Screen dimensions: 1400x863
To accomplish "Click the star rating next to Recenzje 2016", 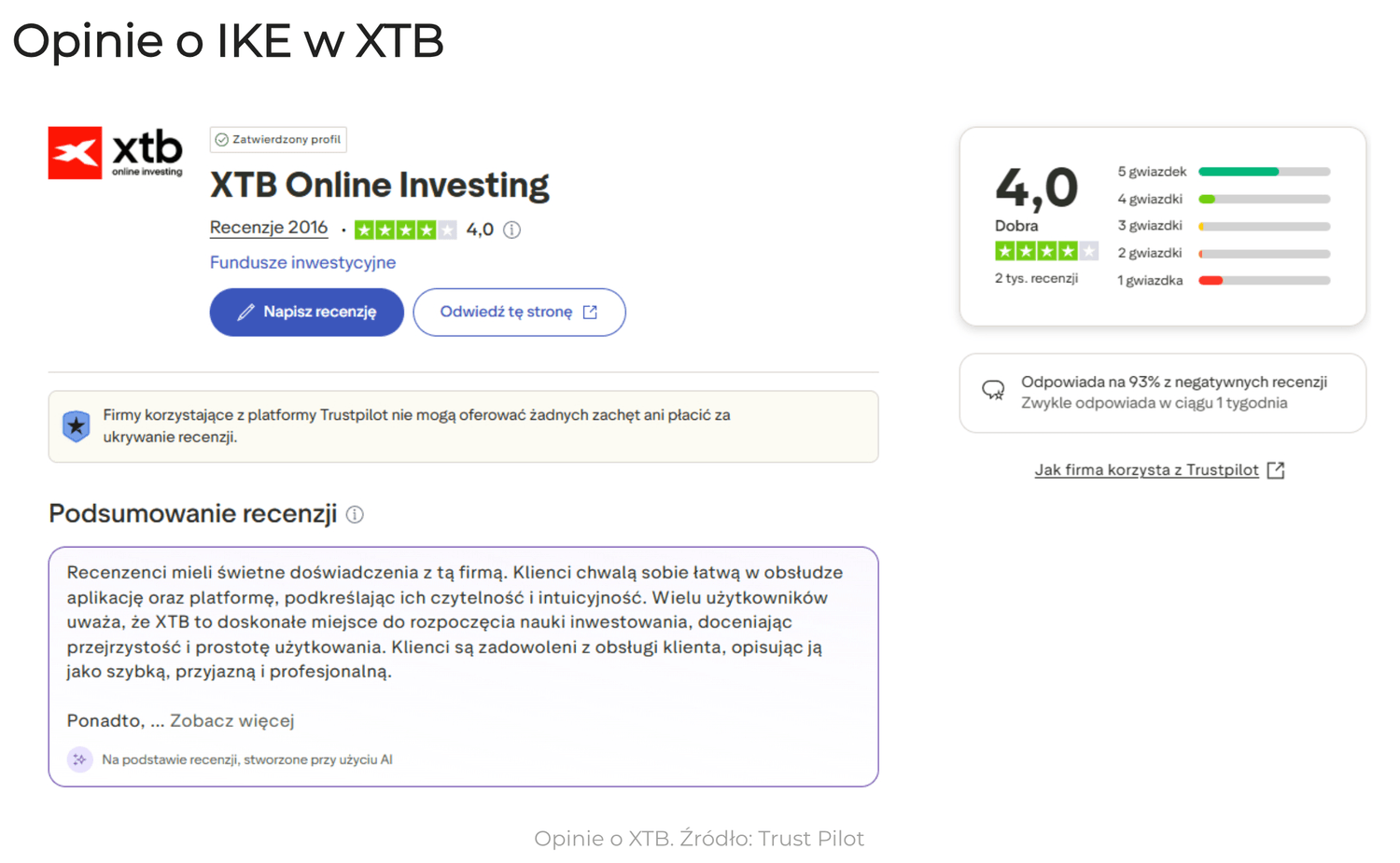I will (405, 230).
